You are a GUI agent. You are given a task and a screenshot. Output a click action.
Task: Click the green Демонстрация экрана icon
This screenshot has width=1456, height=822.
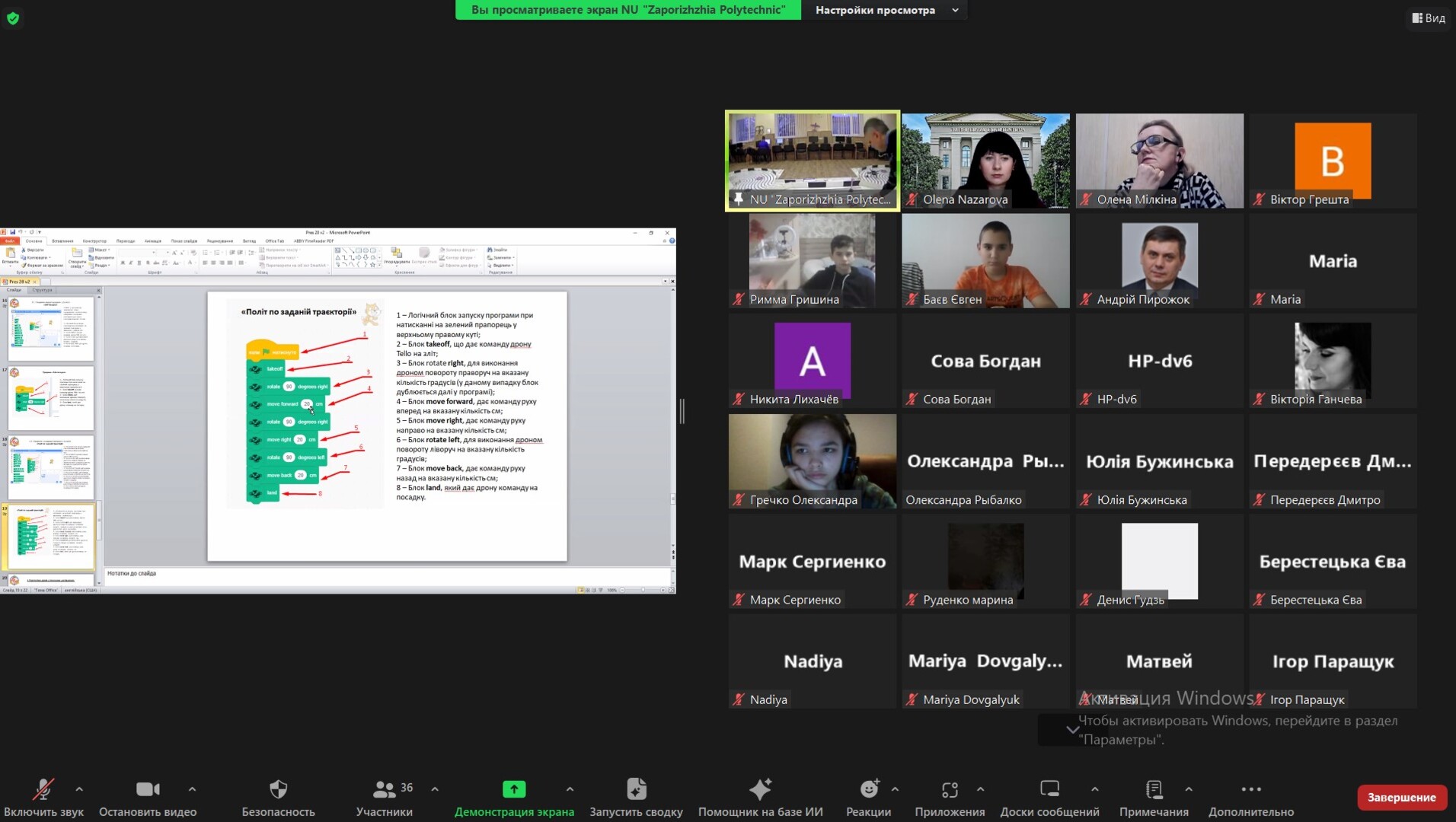pyautogui.click(x=514, y=790)
